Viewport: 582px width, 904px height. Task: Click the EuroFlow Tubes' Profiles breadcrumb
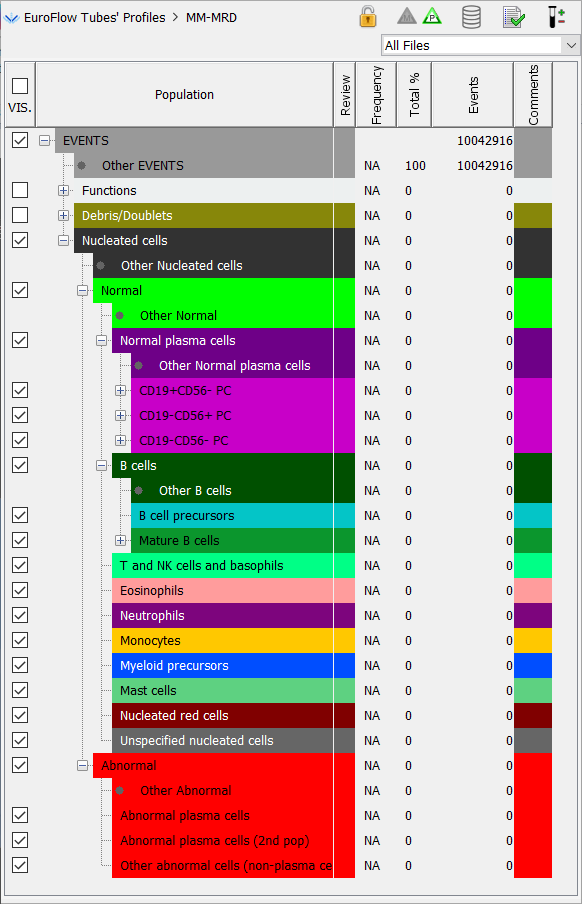95,18
